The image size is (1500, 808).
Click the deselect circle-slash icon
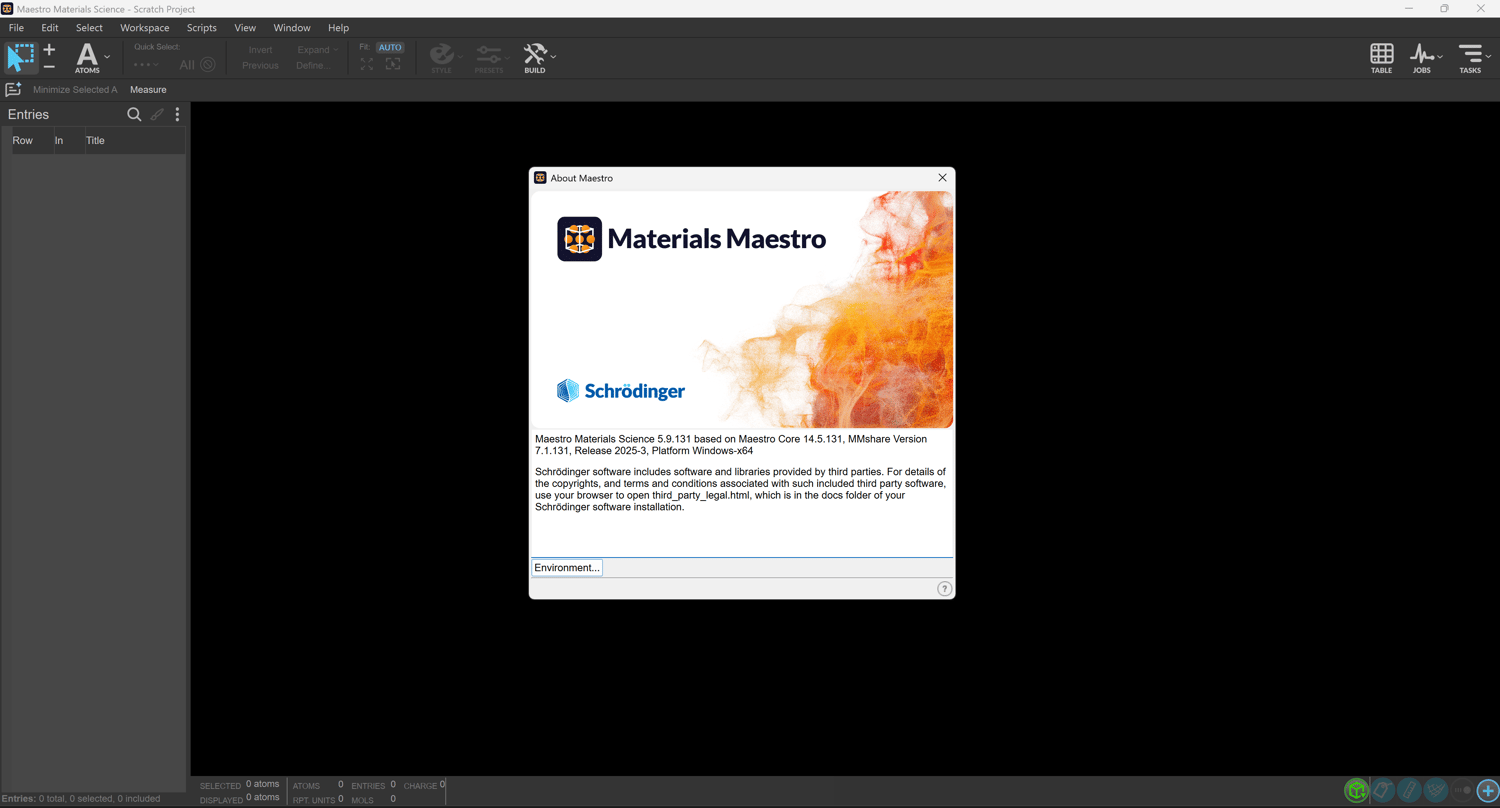click(208, 65)
